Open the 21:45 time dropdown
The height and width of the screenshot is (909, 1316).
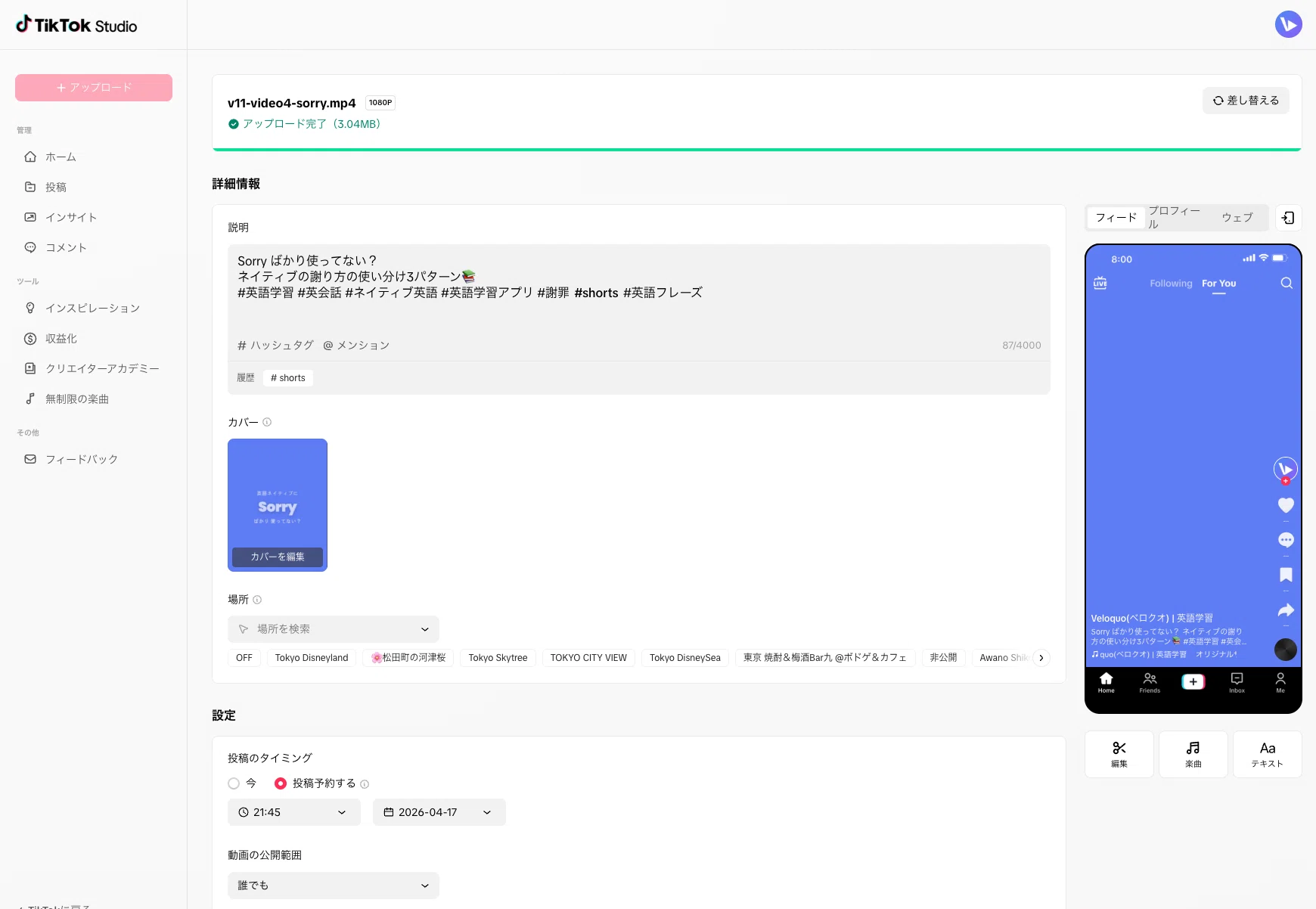pos(294,812)
